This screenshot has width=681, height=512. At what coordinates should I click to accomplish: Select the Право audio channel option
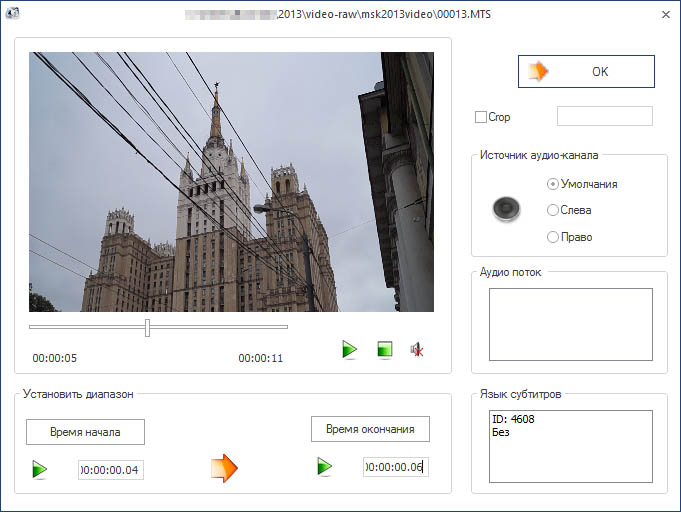569,237
